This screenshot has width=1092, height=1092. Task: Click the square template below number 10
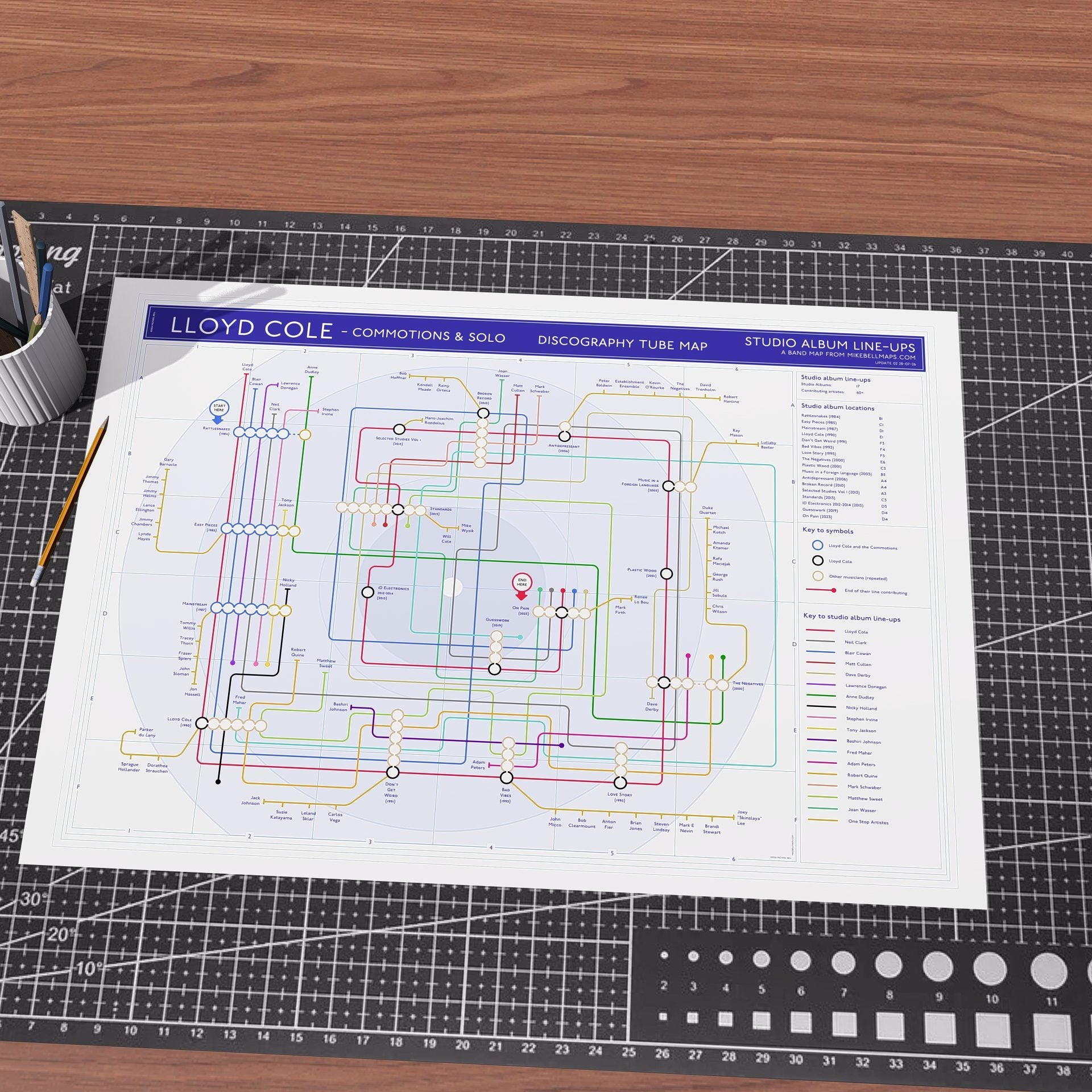[x=992, y=1031]
